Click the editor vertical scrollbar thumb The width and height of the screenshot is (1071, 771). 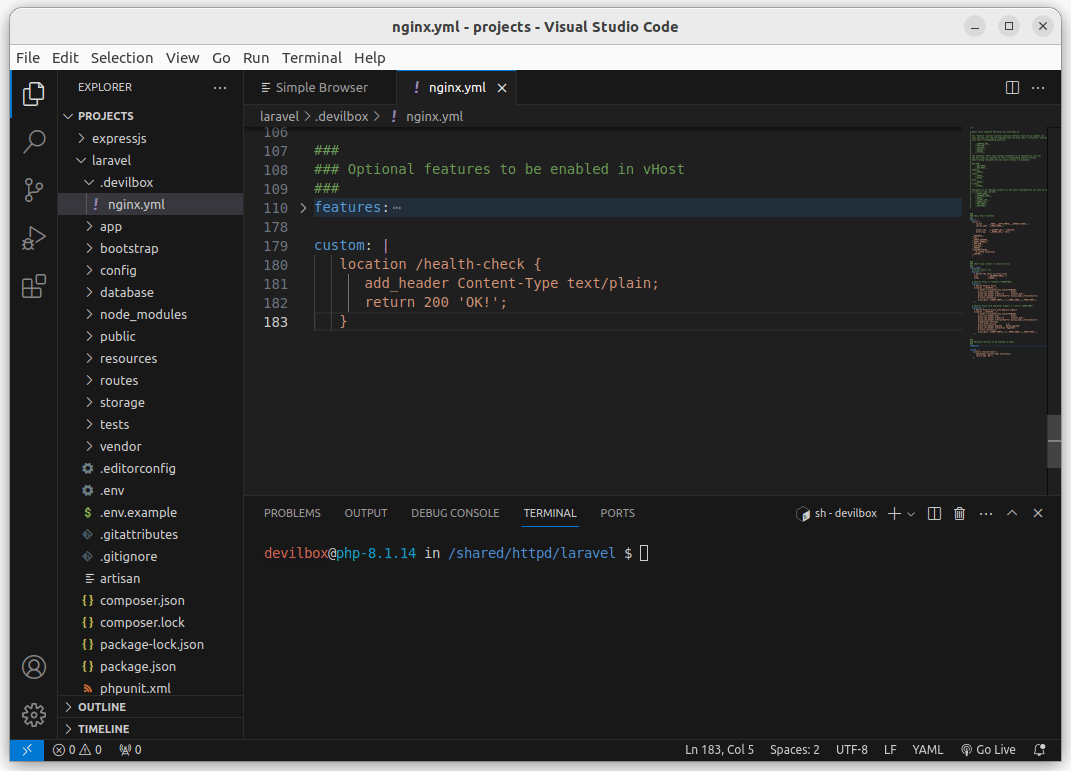[1053, 440]
